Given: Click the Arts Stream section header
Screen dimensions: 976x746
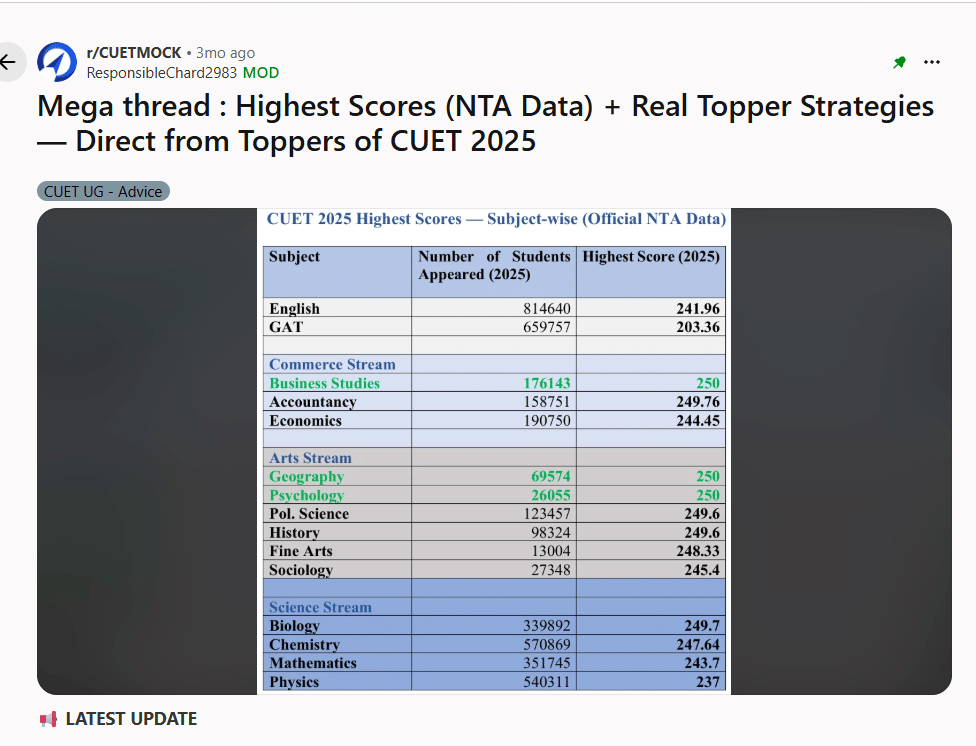Looking at the screenshot, I should tap(311, 458).
